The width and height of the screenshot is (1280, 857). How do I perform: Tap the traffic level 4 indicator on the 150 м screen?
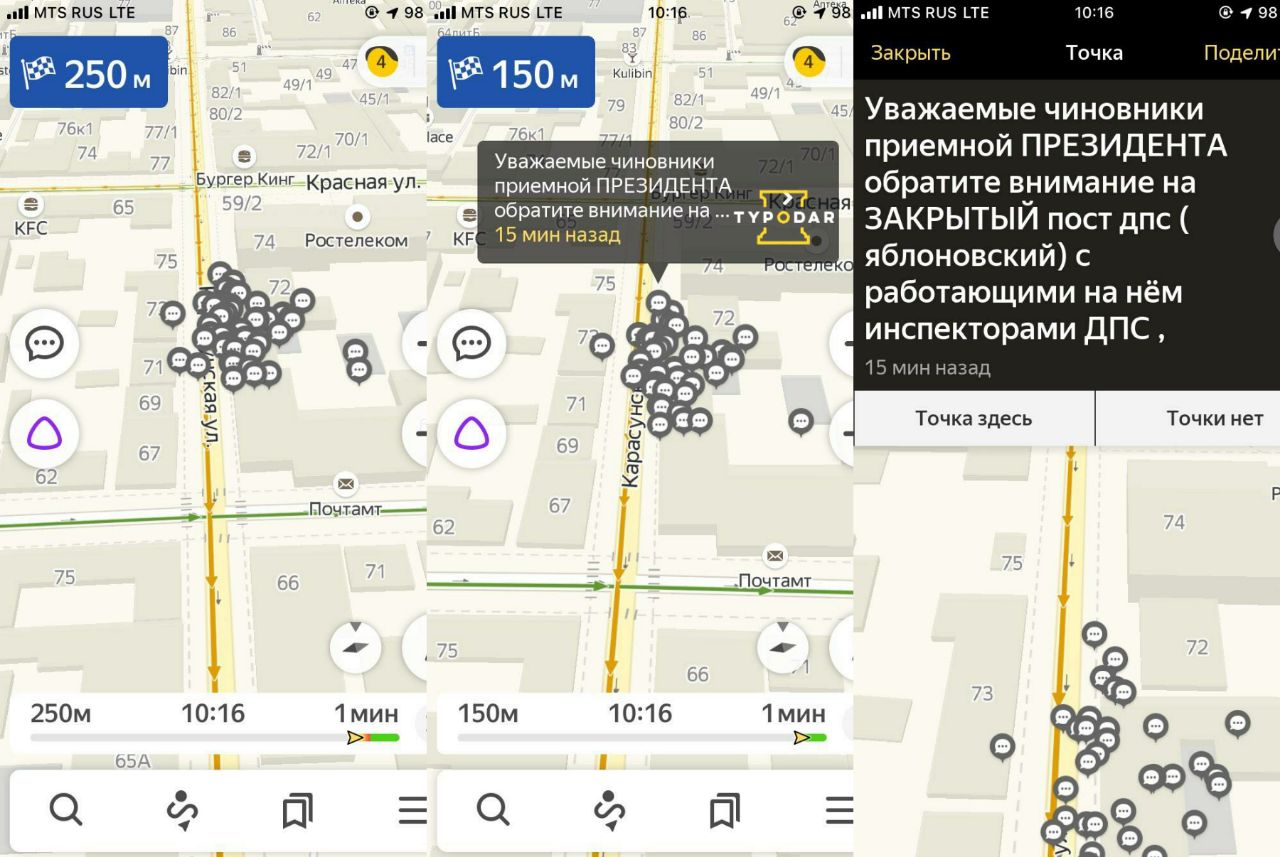(808, 61)
